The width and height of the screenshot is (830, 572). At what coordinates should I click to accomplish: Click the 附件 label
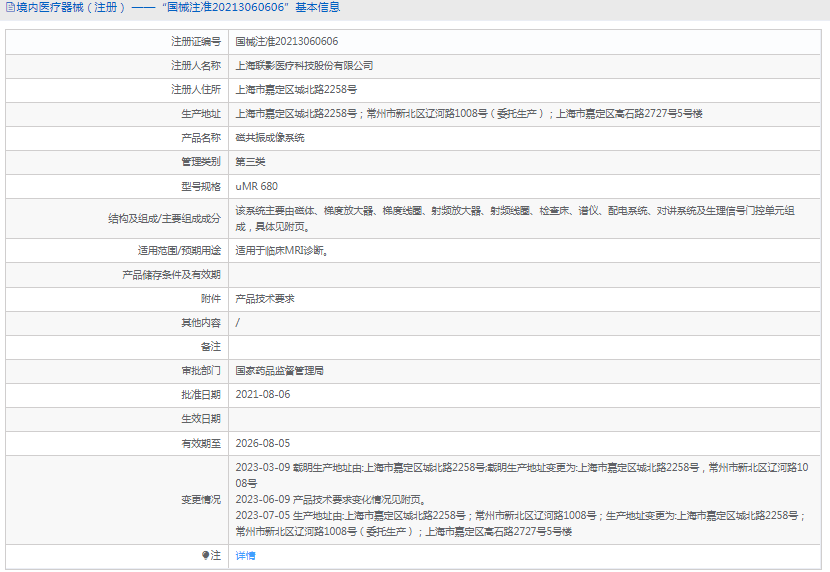pyautogui.click(x=211, y=299)
